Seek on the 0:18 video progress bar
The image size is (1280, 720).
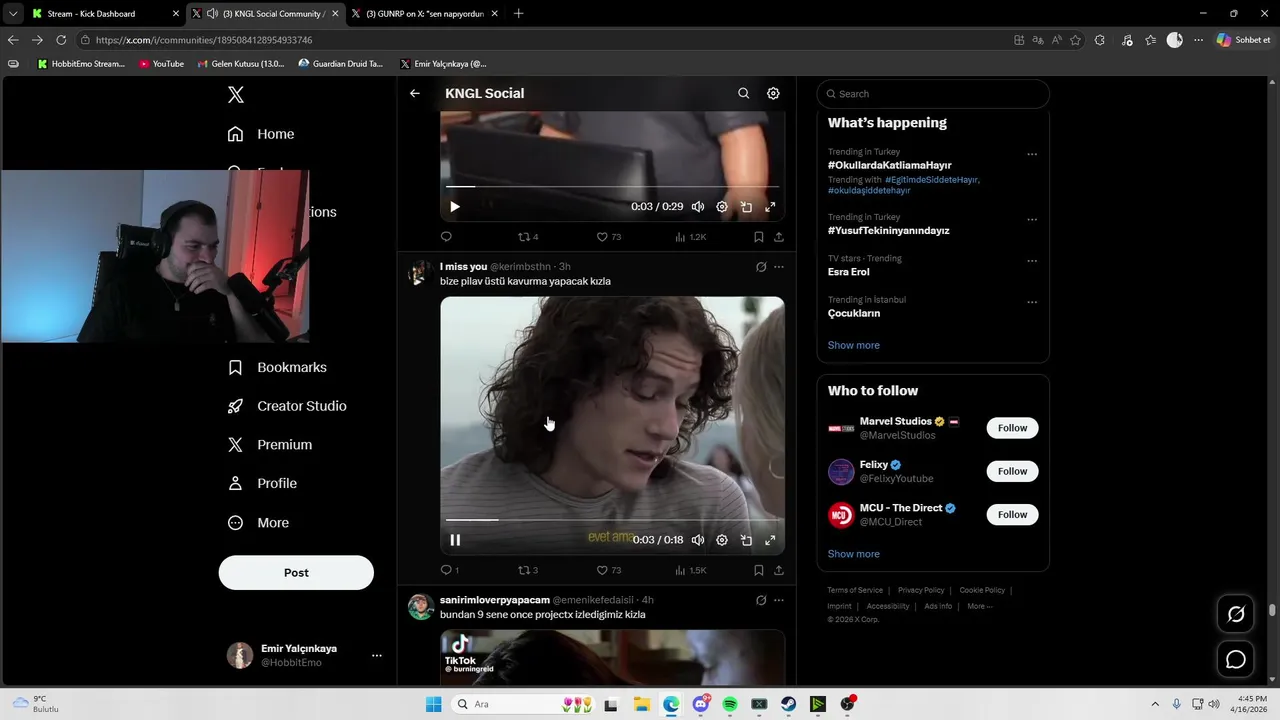coord(612,520)
